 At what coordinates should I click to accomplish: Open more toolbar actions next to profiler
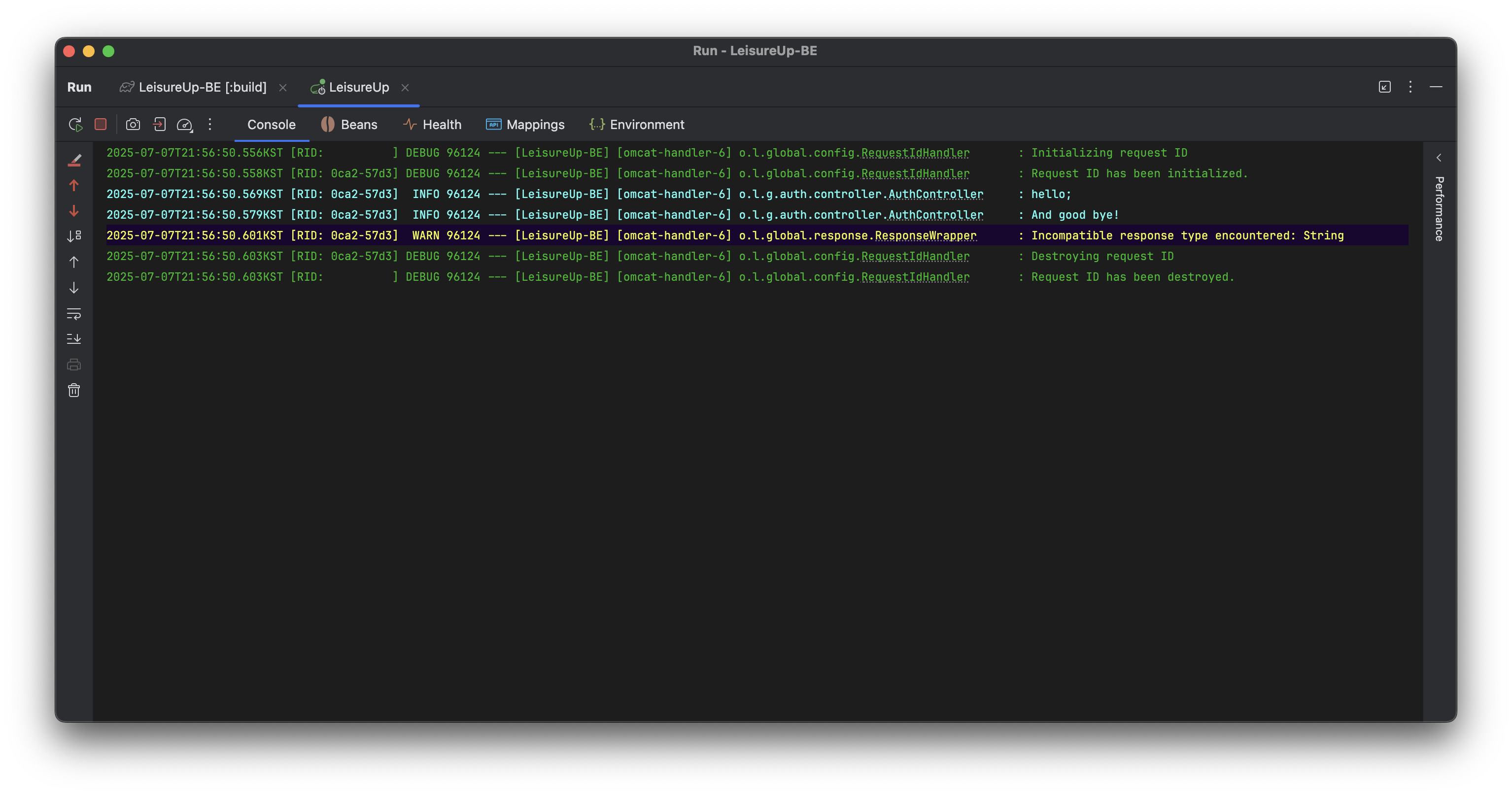[209, 125]
